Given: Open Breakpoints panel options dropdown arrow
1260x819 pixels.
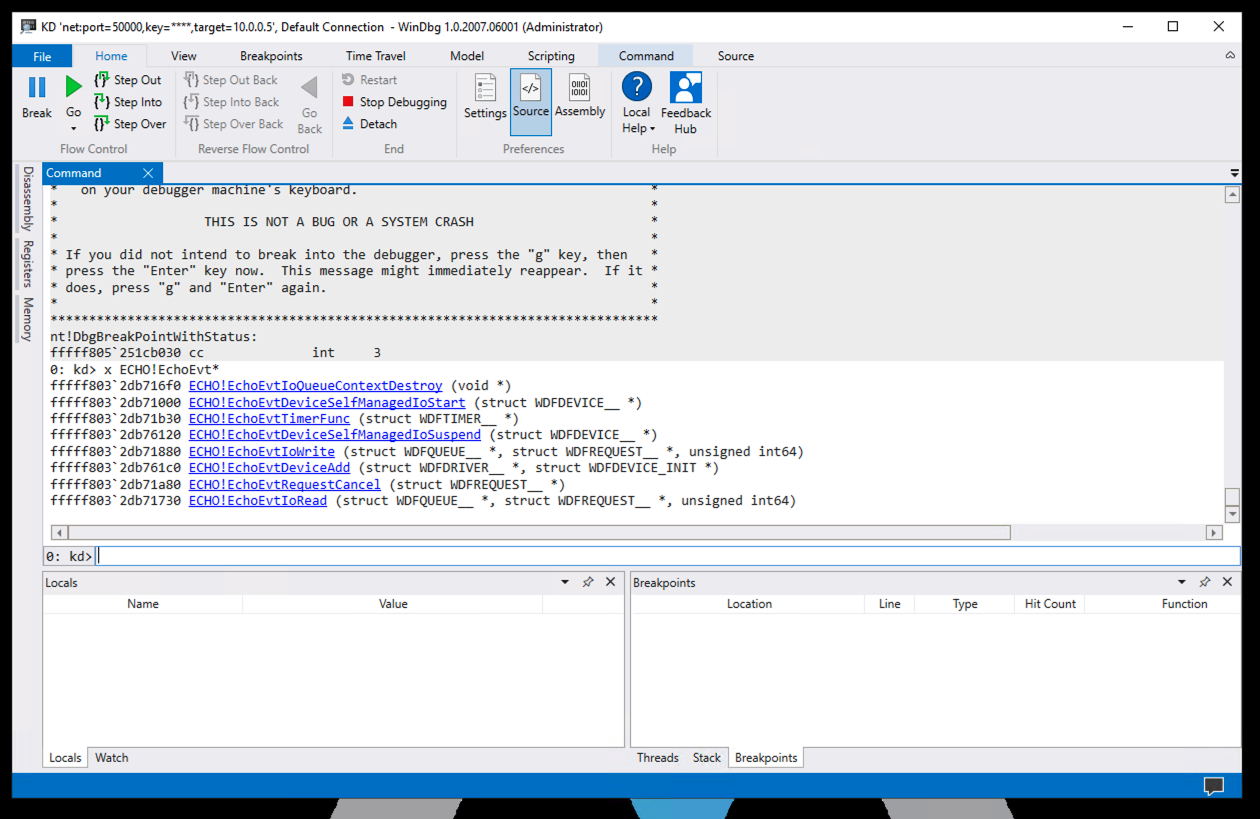Looking at the screenshot, I should pos(1181,582).
